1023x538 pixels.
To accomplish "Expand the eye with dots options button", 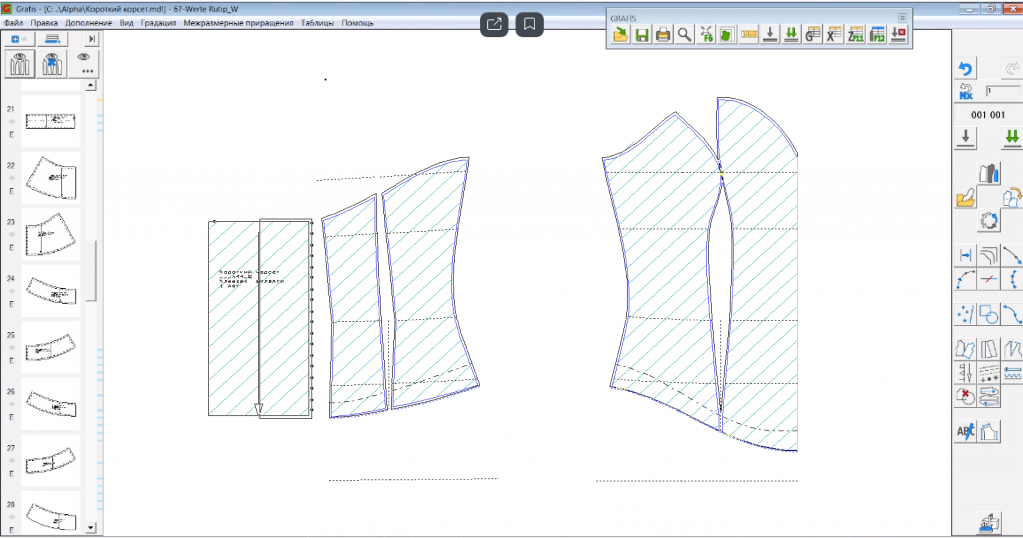I will [85, 63].
